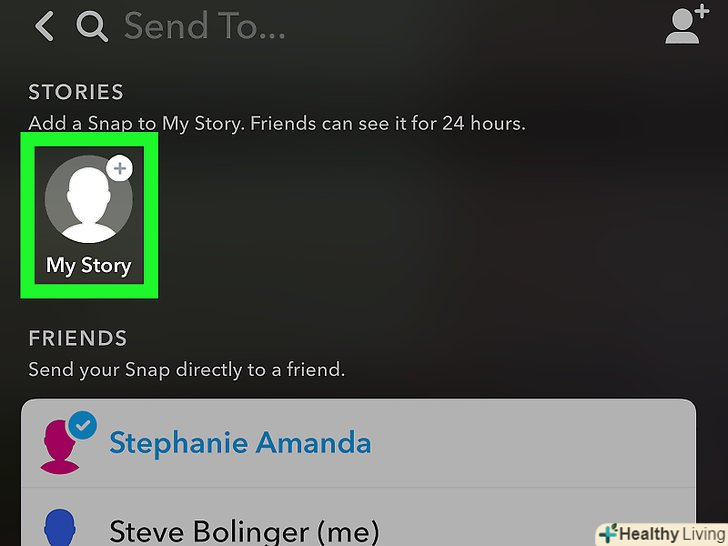Tap the Healthy Living green cross icon
728x546 pixels.
[608, 533]
